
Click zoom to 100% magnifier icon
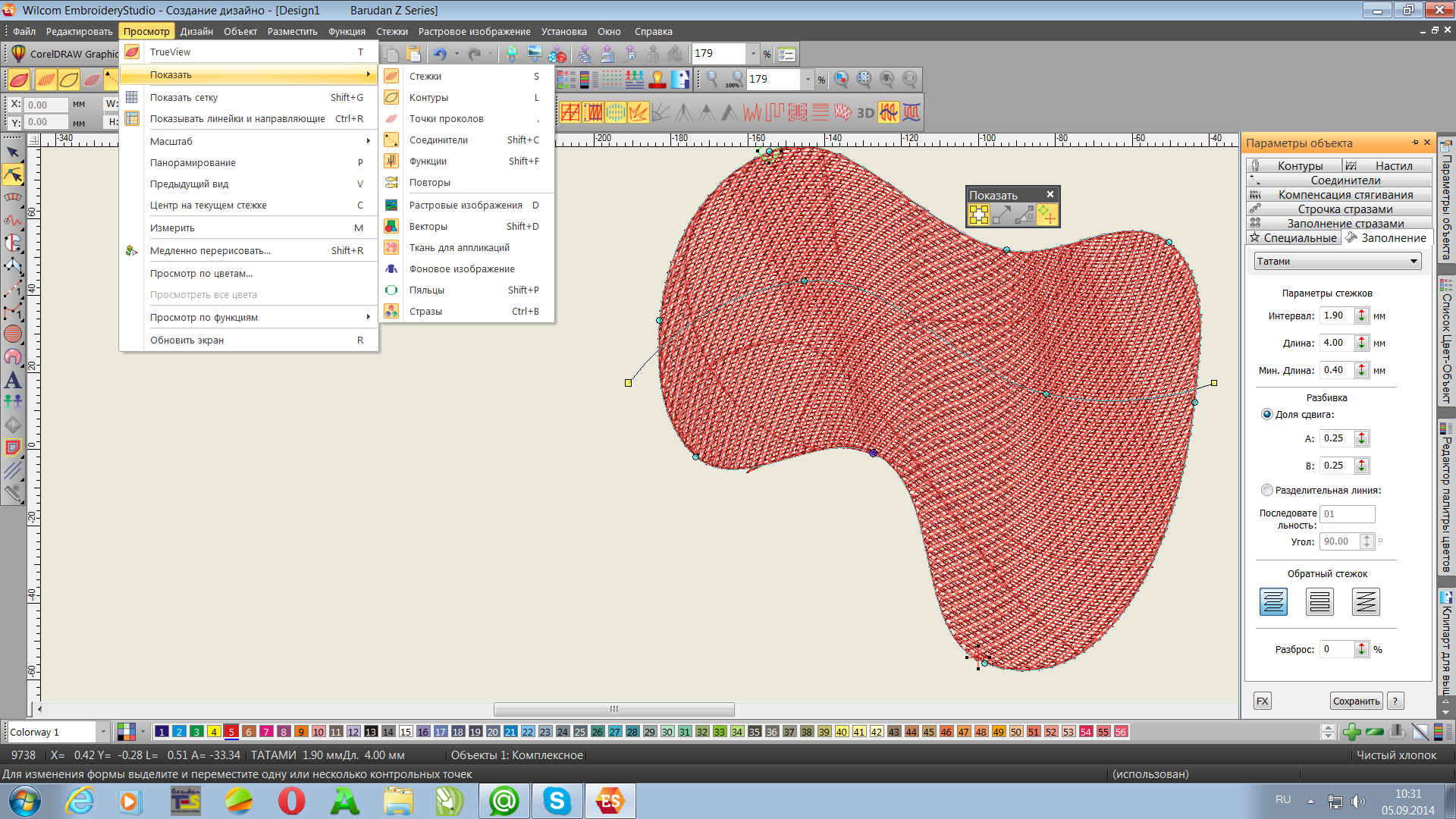coord(734,79)
